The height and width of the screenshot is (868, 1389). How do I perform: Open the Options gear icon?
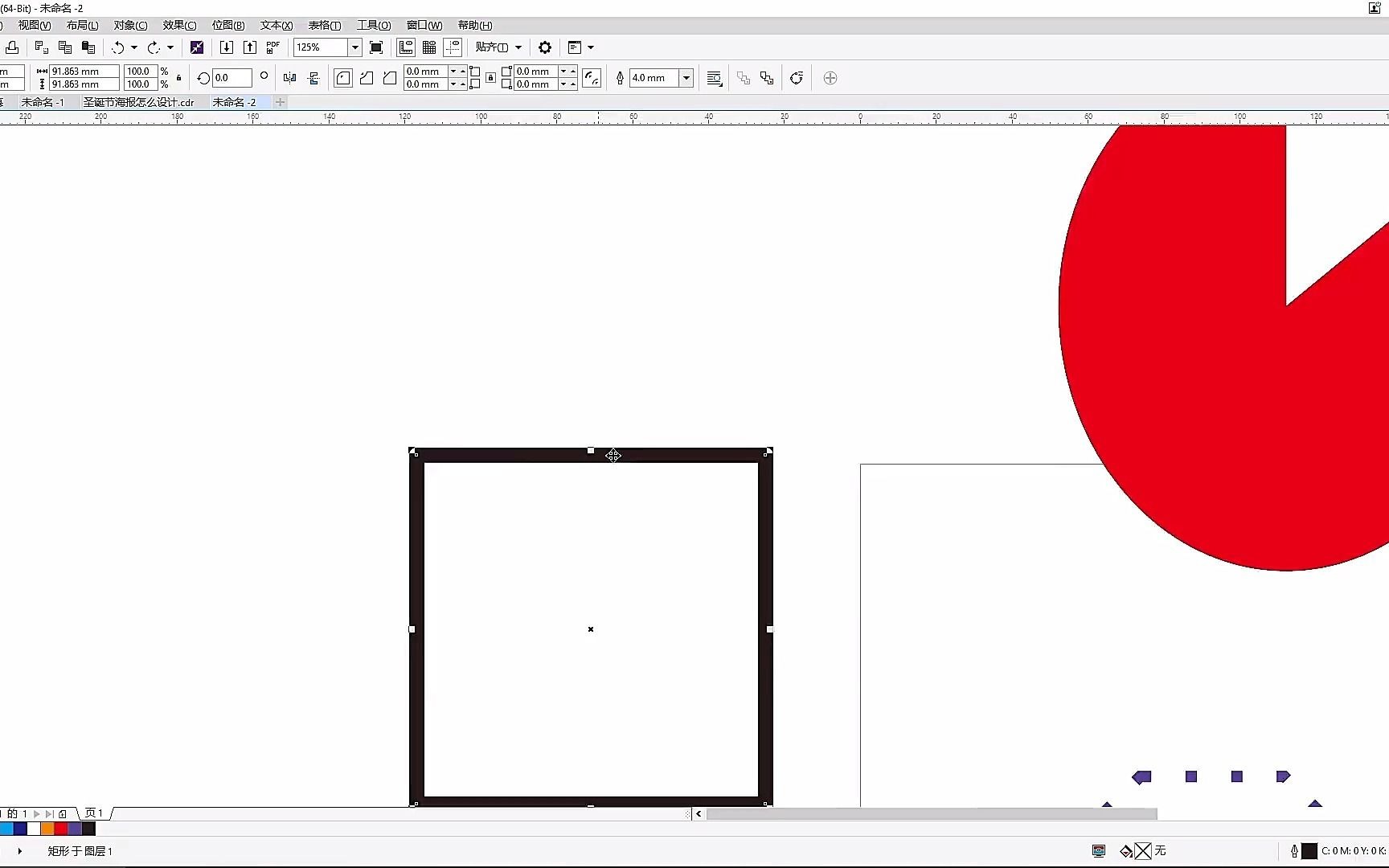[x=545, y=47]
